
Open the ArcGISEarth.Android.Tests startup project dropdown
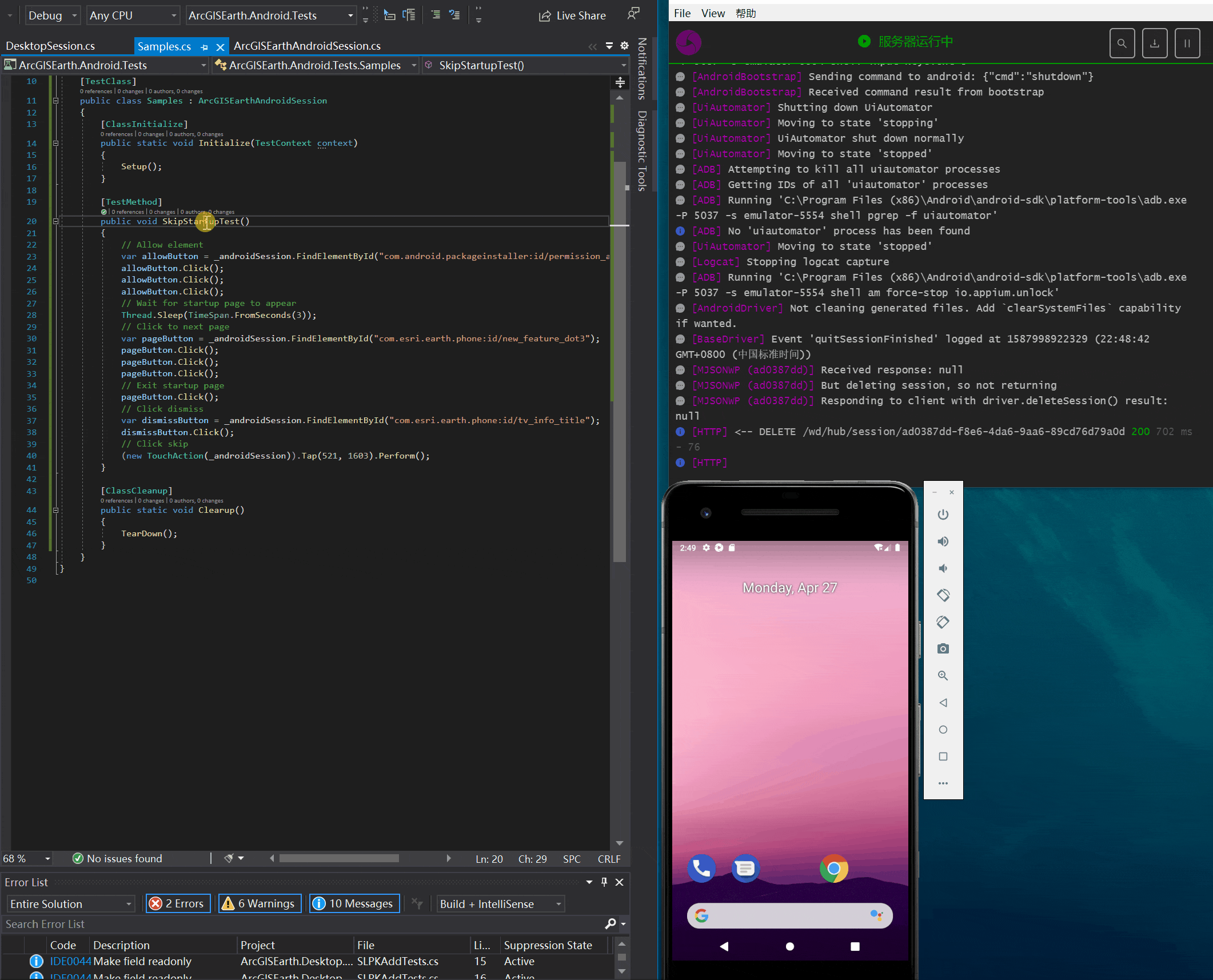click(x=271, y=15)
